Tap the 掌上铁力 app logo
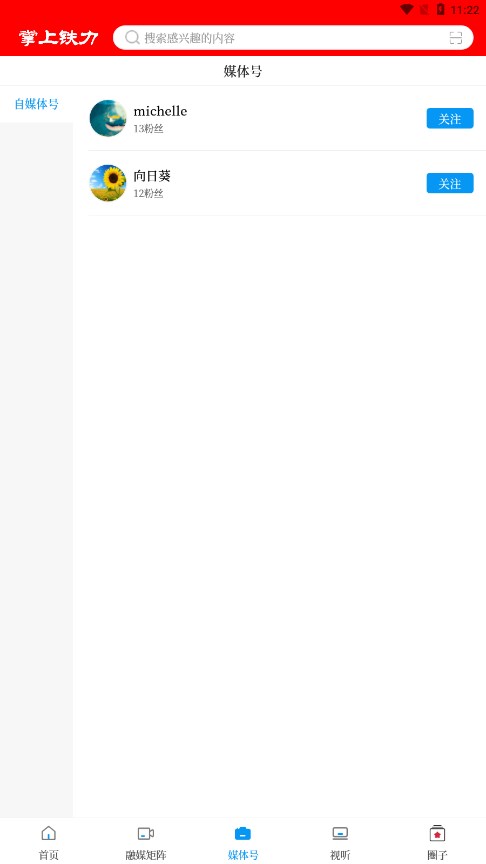 [x=58, y=38]
